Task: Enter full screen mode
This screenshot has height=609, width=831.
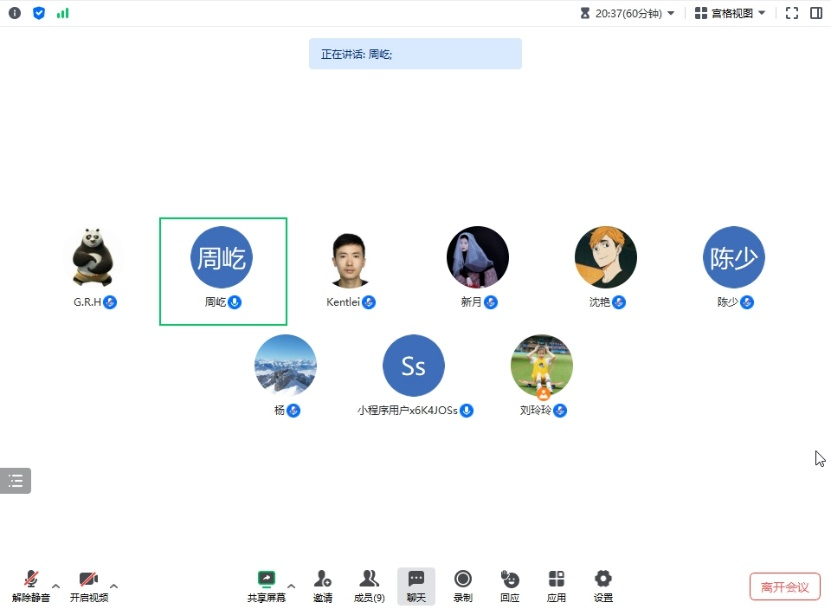Action: click(792, 13)
